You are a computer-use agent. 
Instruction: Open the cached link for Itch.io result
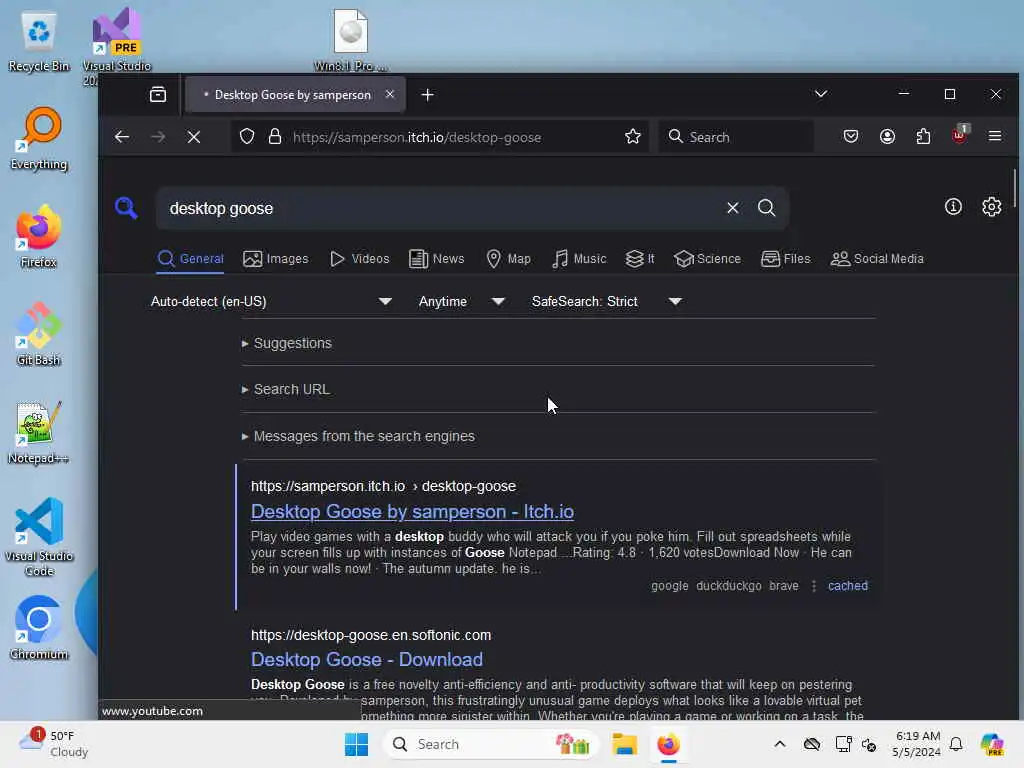coord(848,586)
